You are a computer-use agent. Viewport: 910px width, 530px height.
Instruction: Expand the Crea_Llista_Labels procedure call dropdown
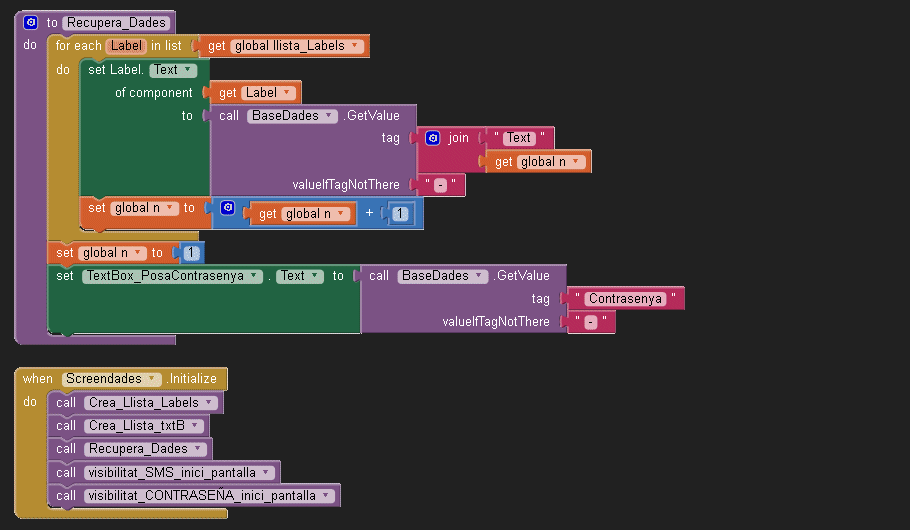click(x=209, y=403)
